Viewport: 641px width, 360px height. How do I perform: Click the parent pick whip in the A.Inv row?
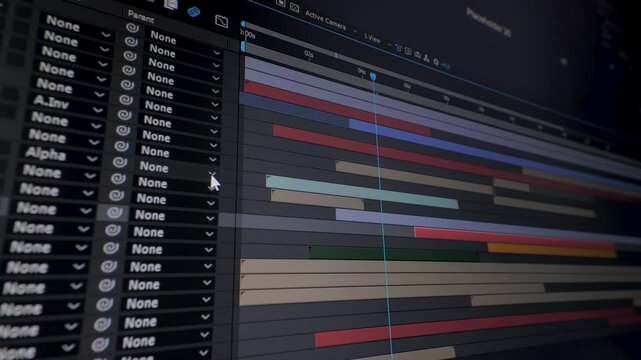click(124, 115)
